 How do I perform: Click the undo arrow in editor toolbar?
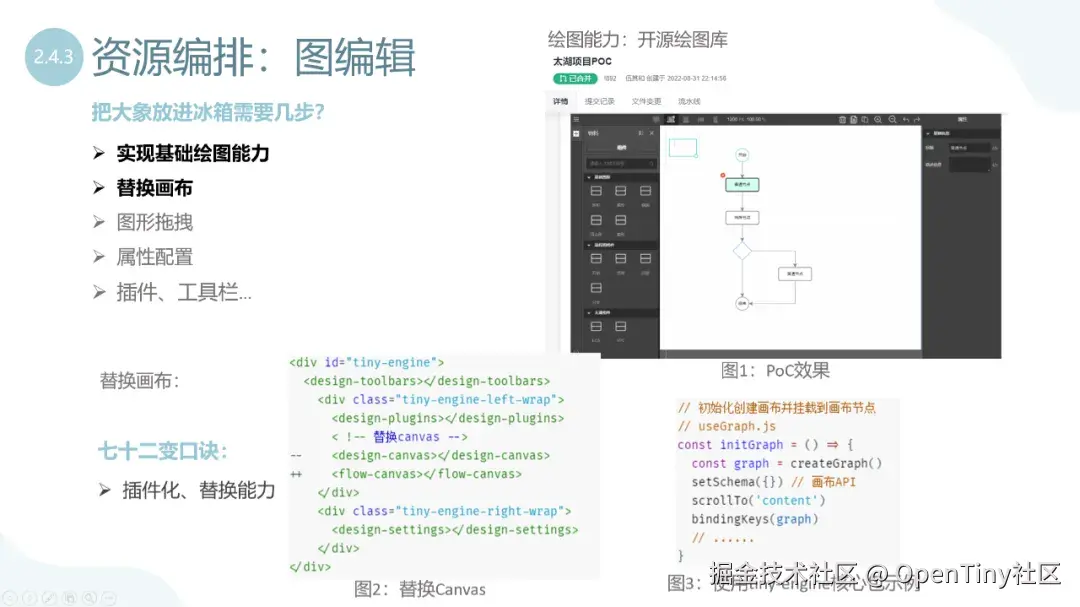point(906,120)
